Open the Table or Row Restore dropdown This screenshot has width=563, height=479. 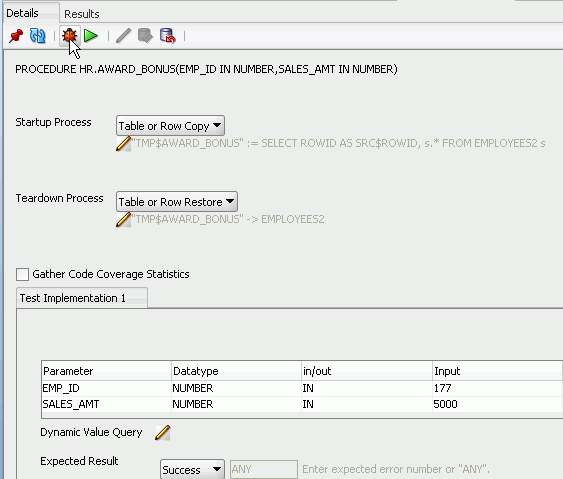coord(177,202)
